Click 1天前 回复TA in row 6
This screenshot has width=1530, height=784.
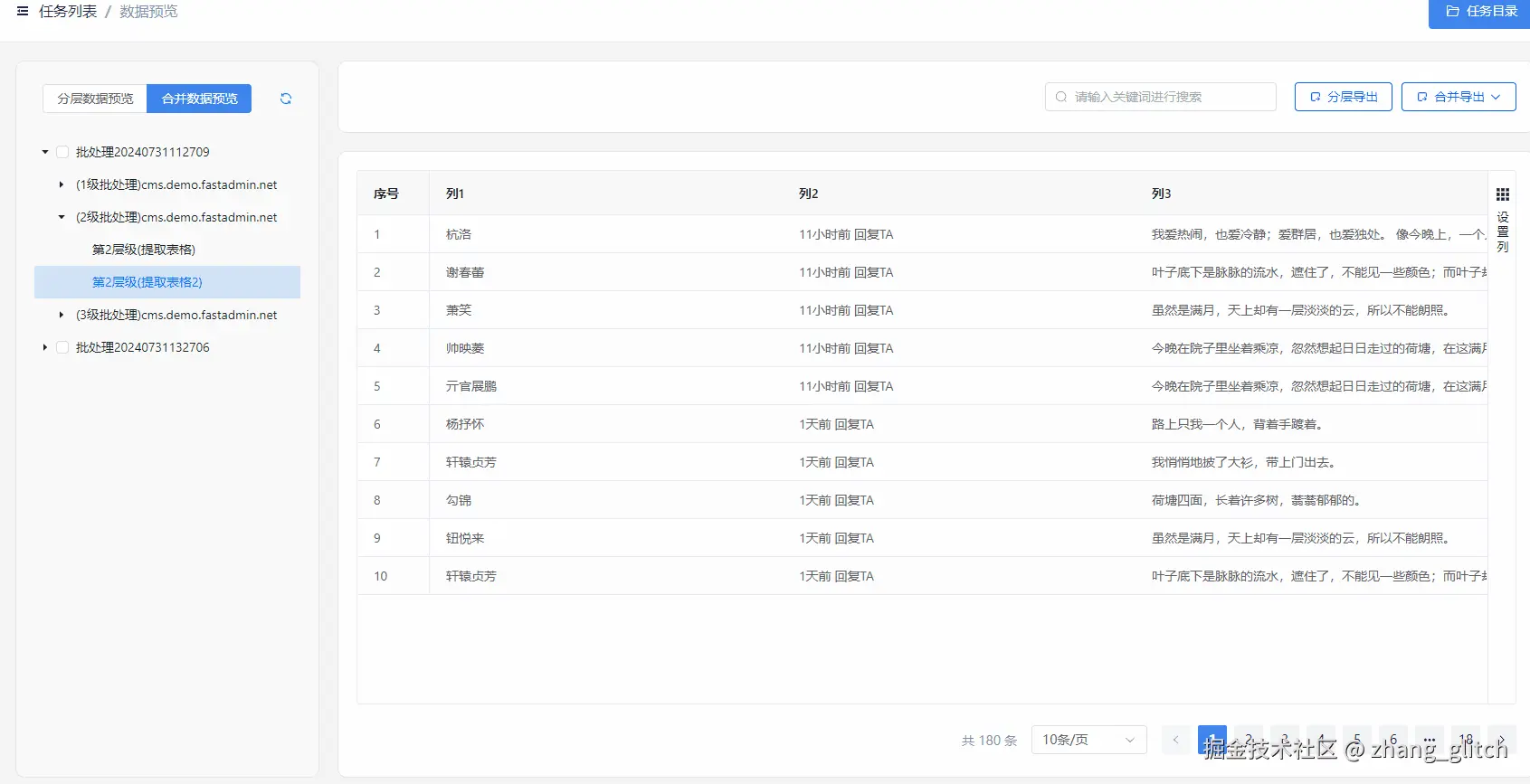coord(836,424)
